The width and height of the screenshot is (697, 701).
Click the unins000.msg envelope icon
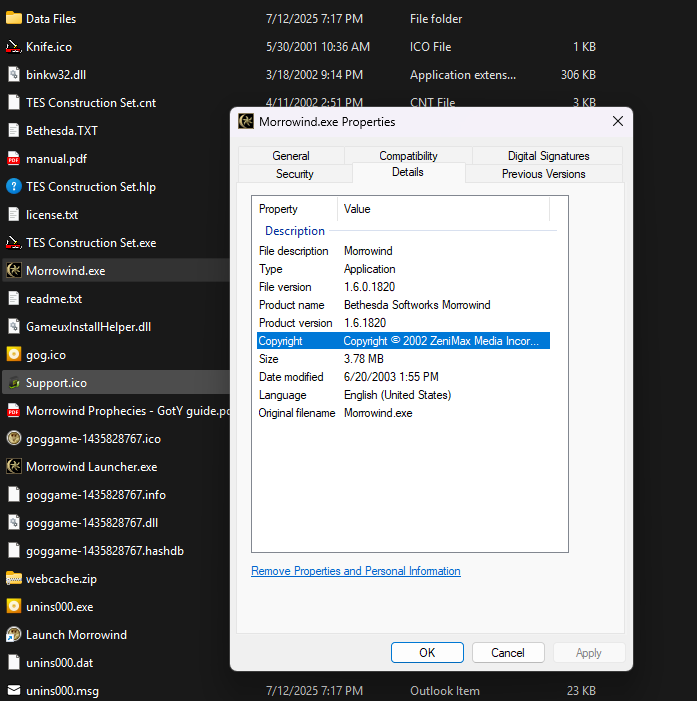tap(14, 691)
